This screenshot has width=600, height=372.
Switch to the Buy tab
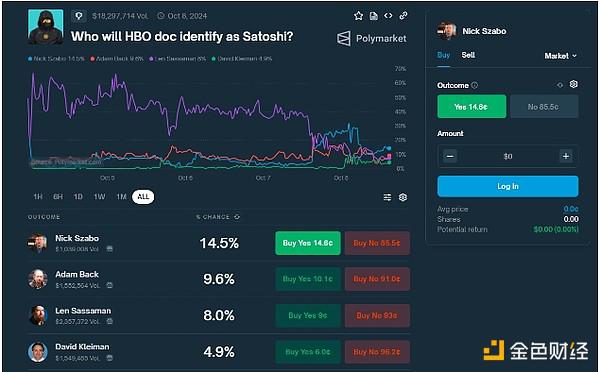pos(443,55)
